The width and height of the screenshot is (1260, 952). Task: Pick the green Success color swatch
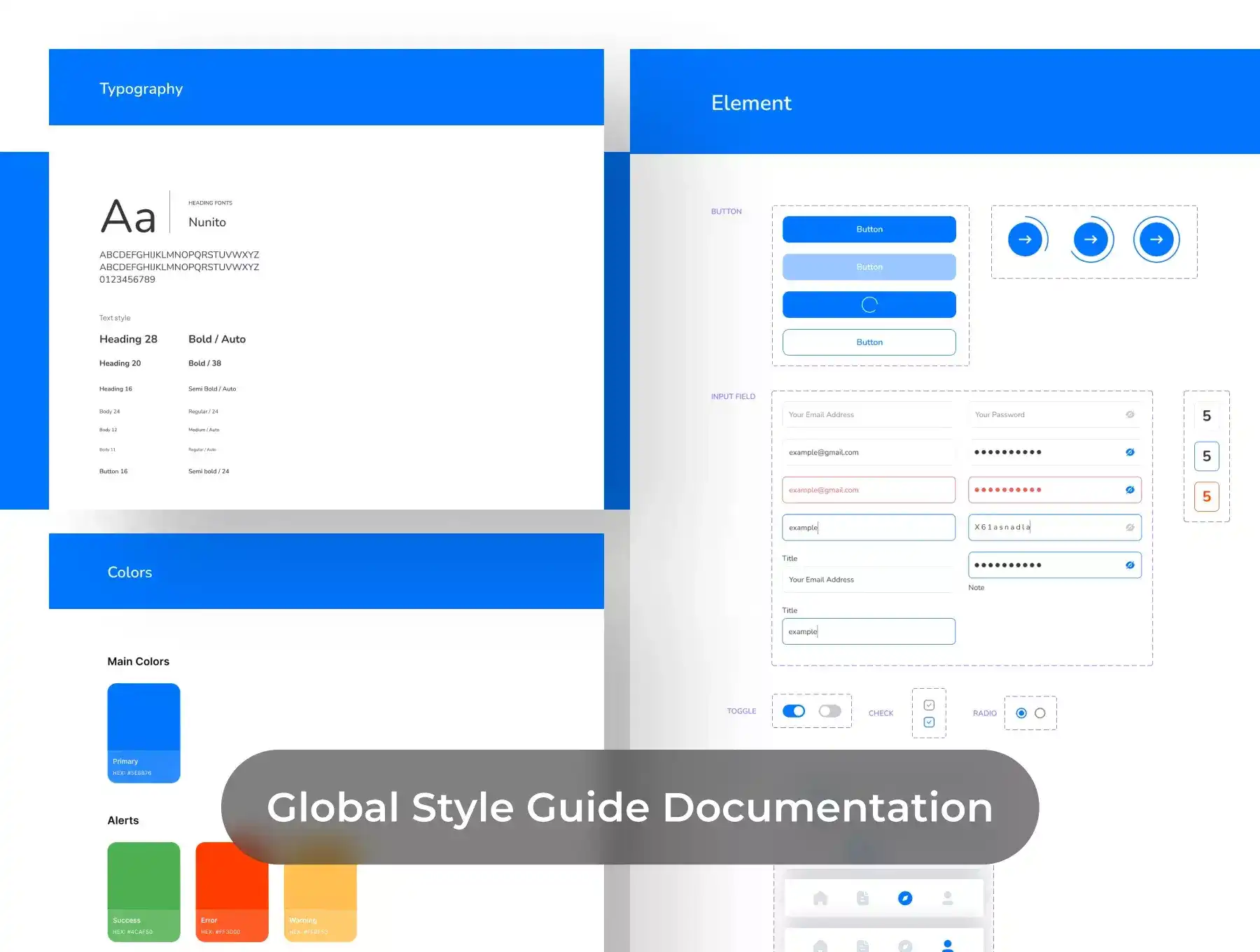coord(143,891)
